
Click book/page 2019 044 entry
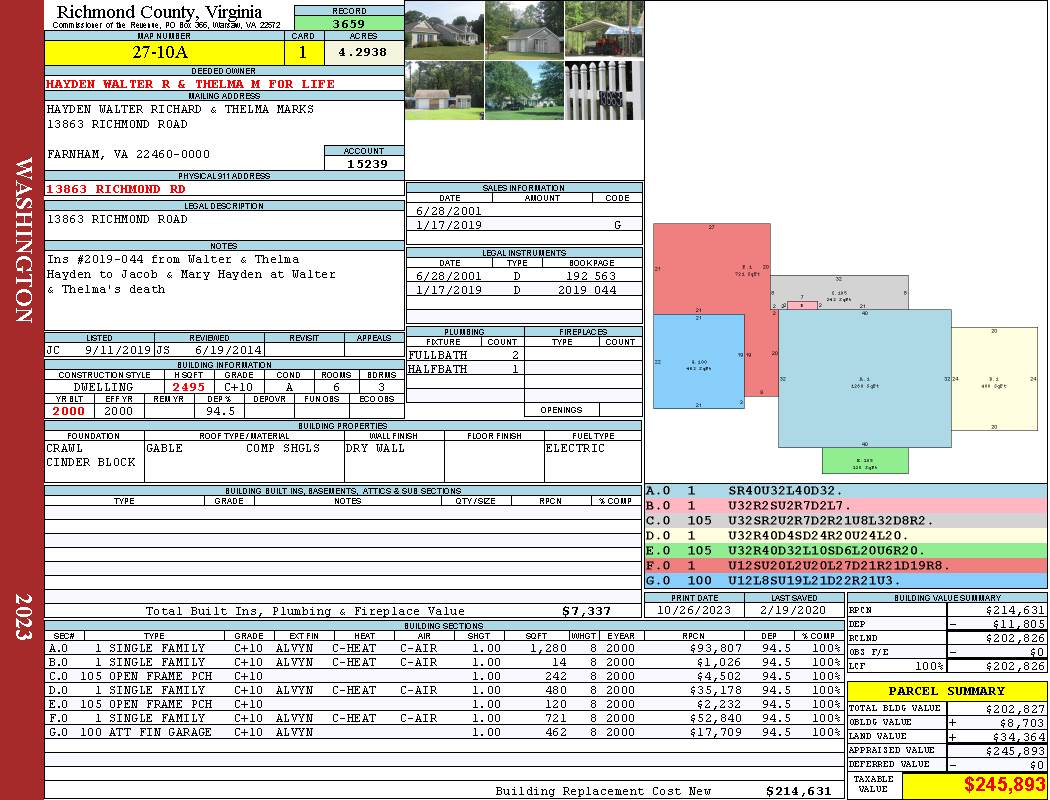click(x=587, y=290)
